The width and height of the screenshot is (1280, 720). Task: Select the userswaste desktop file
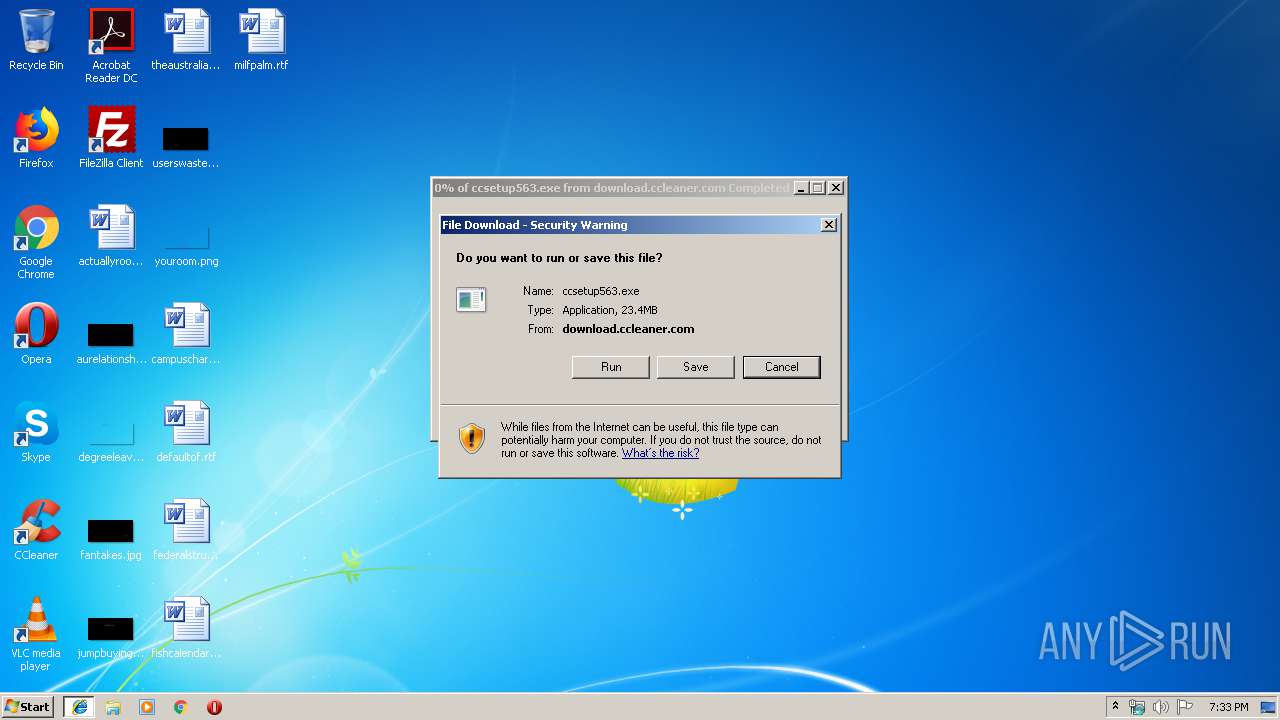click(x=186, y=146)
